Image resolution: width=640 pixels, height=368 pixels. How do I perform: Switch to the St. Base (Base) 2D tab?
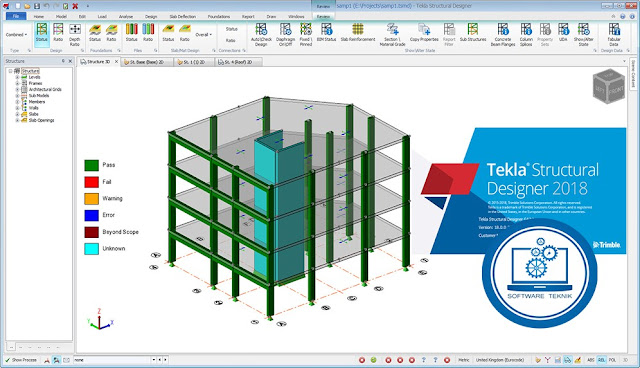click(x=147, y=62)
